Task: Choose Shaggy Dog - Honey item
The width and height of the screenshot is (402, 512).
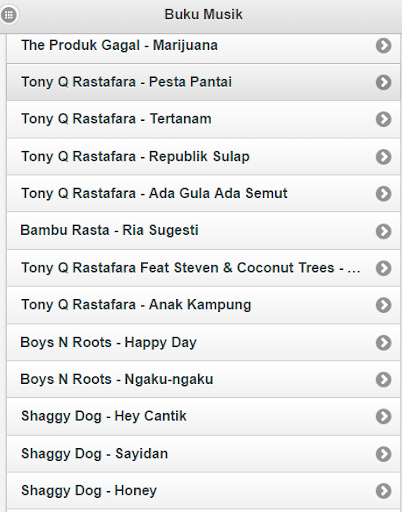Action: coord(203,491)
